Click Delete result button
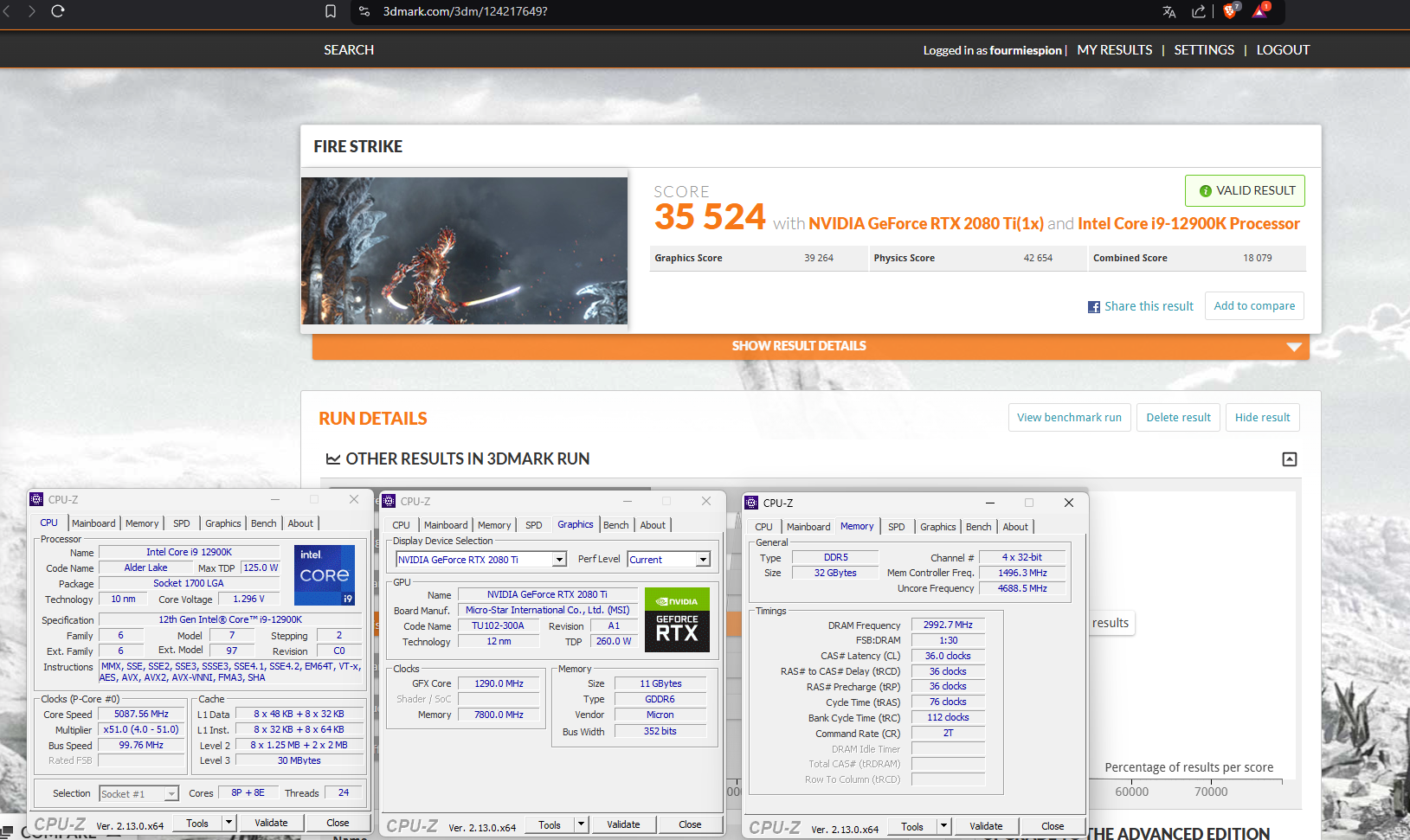Screen dimensions: 1410x840 point(1178,418)
